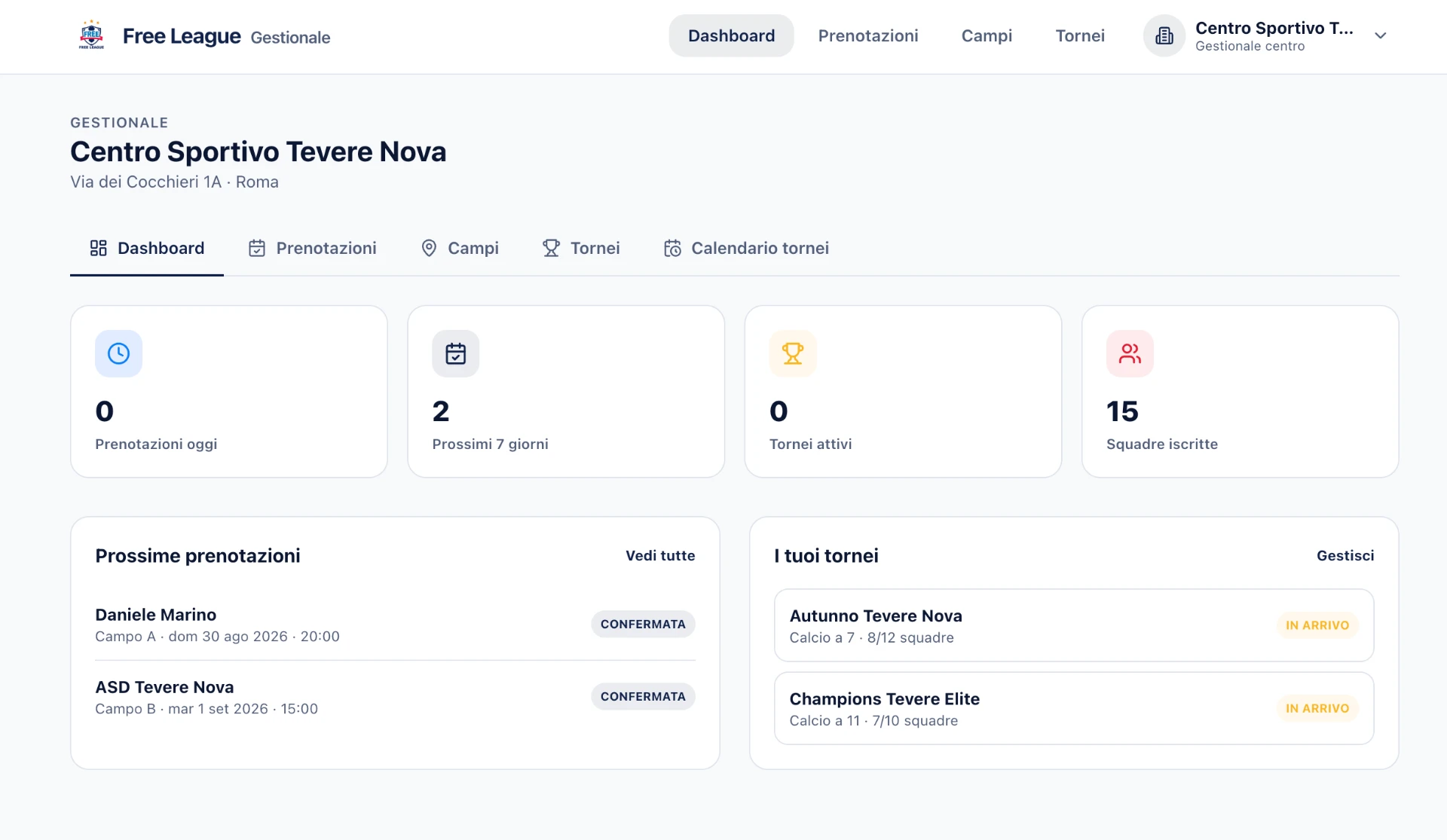Click Campo B · mar 1 set 2026 · 15:00
This screenshot has width=1447, height=840.
pyautogui.click(x=206, y=709)
